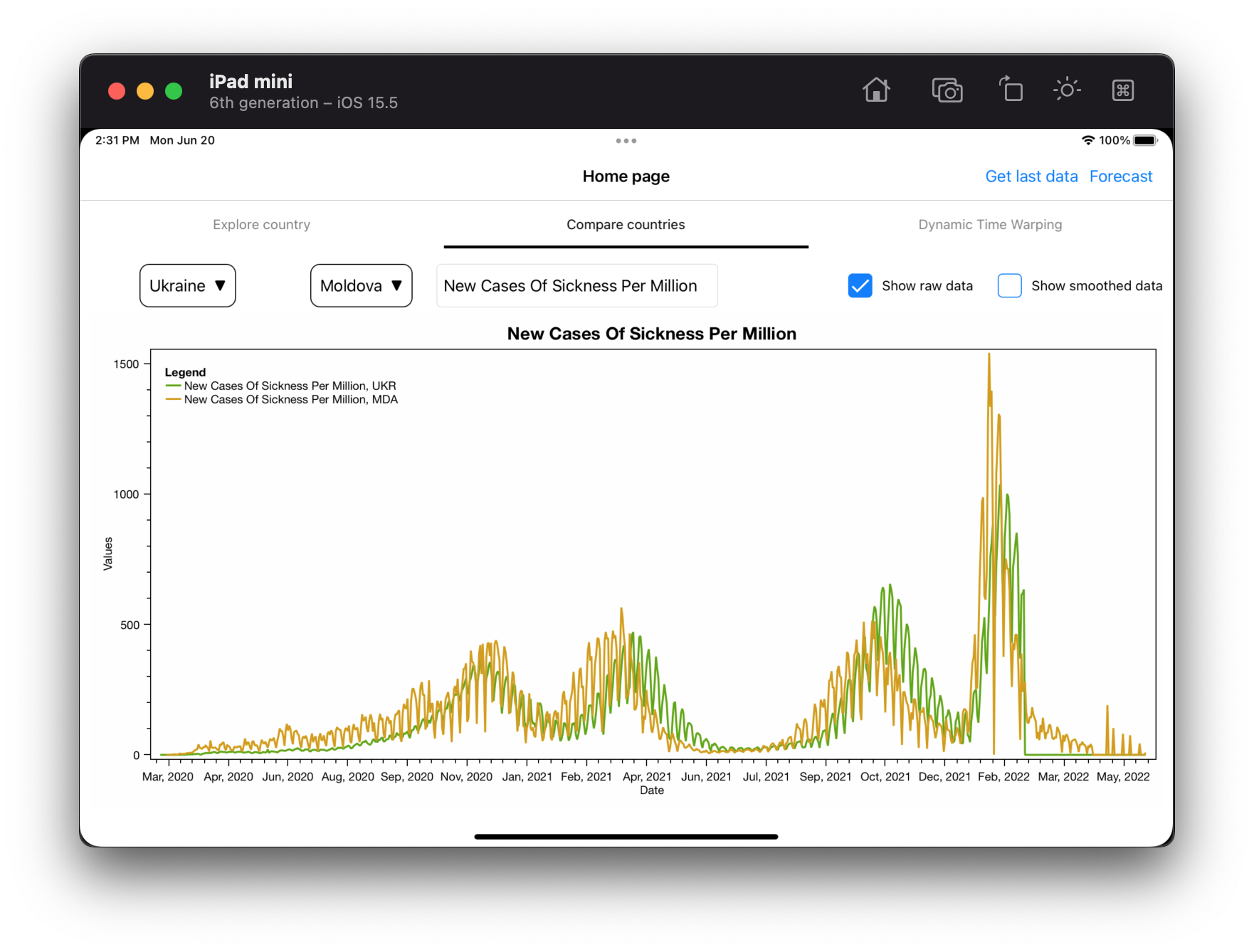The width and height of the screenshot is (1254, 952).
Task: Click the Legend heading in the chart
Action: pyautogui.click(x=185, y=372)
